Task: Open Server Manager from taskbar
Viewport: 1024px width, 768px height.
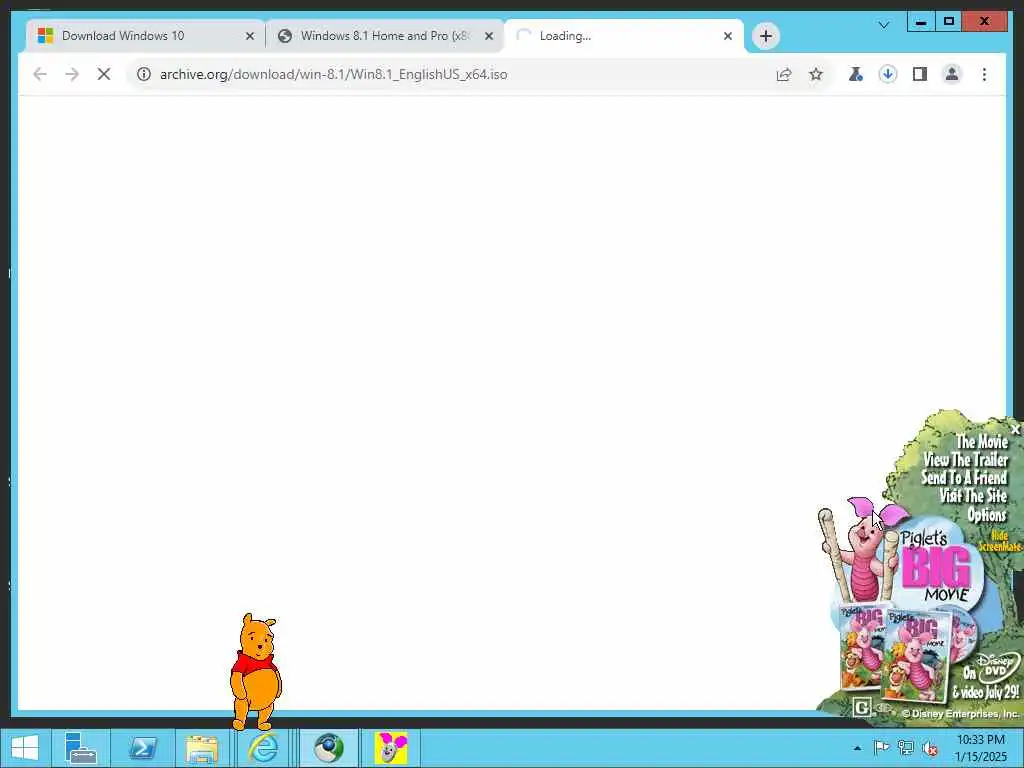Action: tap(80, 748)
